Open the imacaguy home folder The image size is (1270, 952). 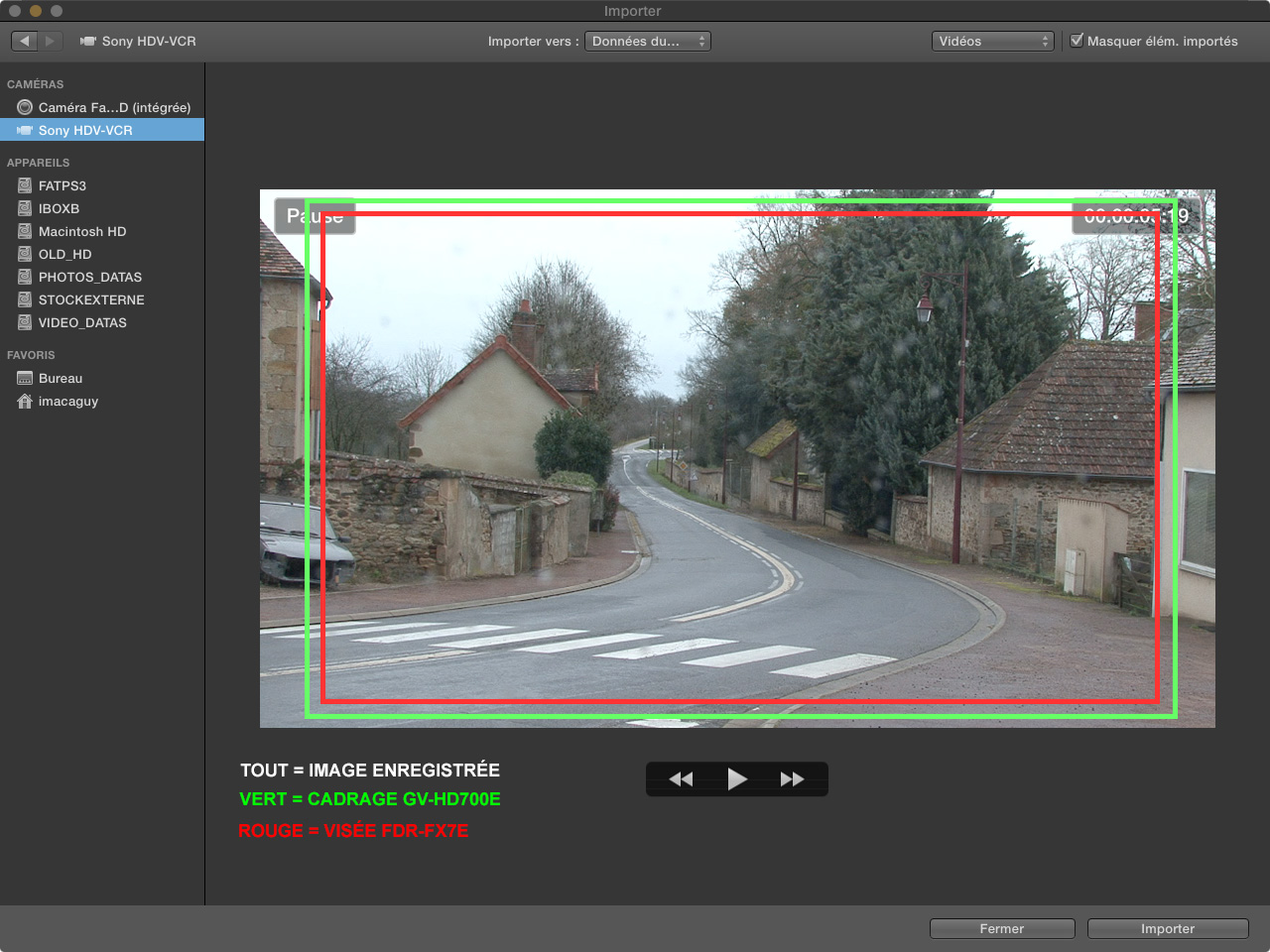pos(67,401)
